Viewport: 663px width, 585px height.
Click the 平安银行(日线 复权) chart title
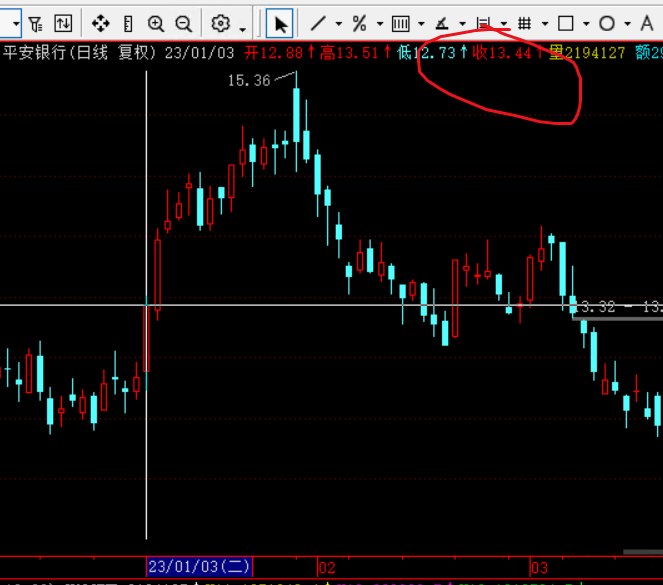[x=80, y=53]
